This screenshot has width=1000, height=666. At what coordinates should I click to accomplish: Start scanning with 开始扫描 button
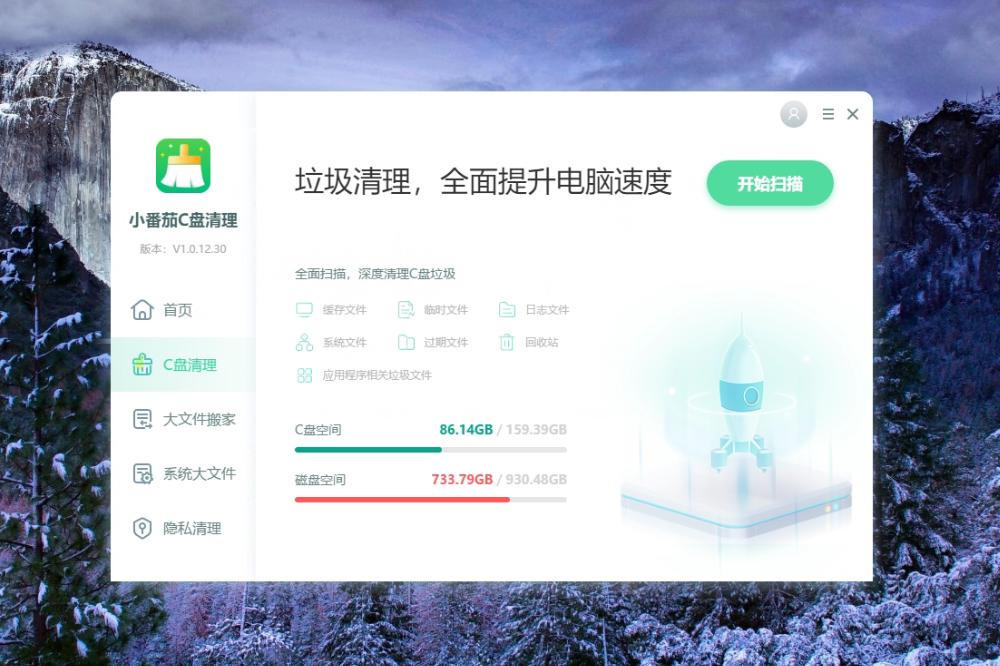pos(770,184)
